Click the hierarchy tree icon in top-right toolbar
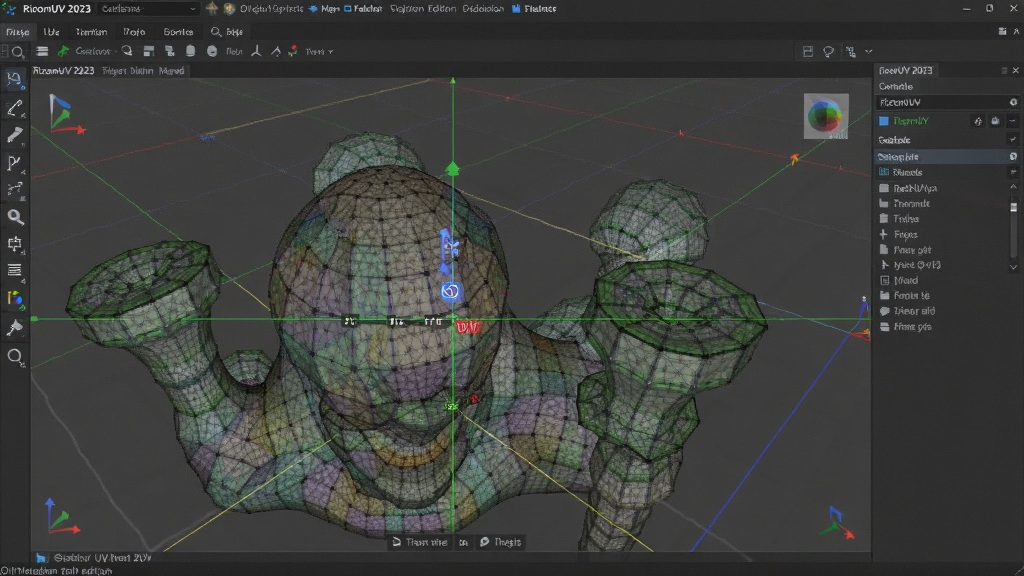This screenshot has height=576, width=1024. click(x=850, y=52)
